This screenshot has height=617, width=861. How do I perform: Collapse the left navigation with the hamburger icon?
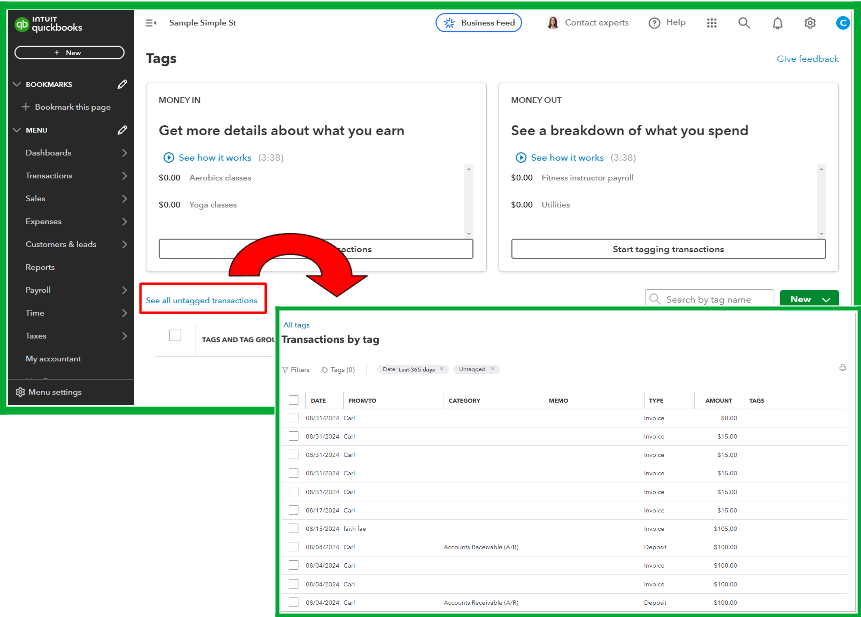[150, 23]
